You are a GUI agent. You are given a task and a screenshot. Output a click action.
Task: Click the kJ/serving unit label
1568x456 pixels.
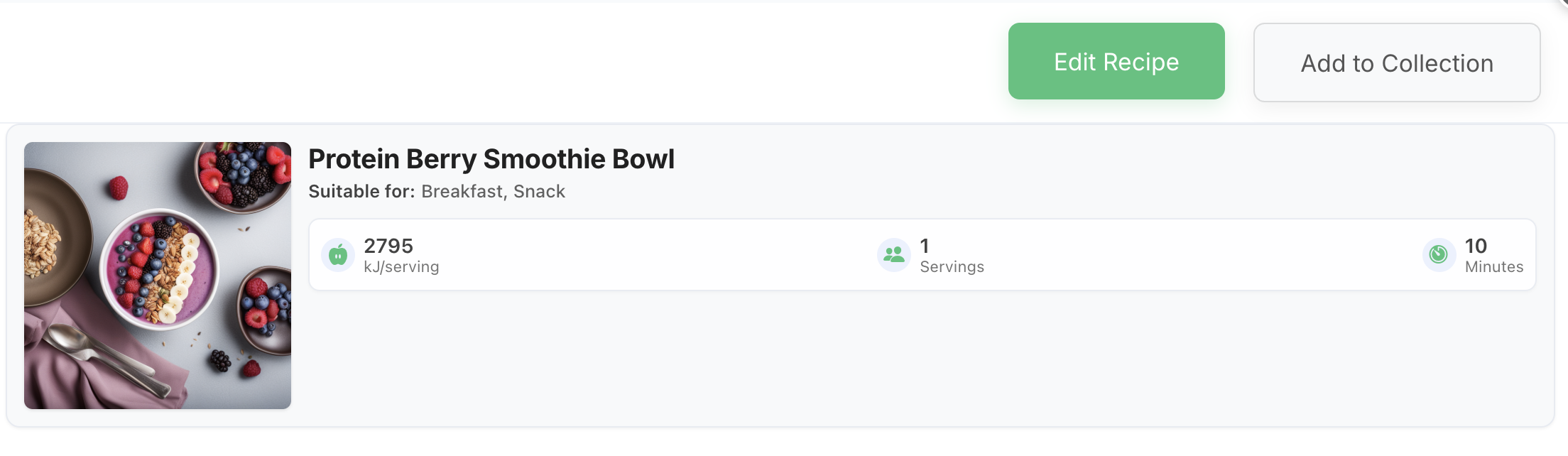click(401, 267)
